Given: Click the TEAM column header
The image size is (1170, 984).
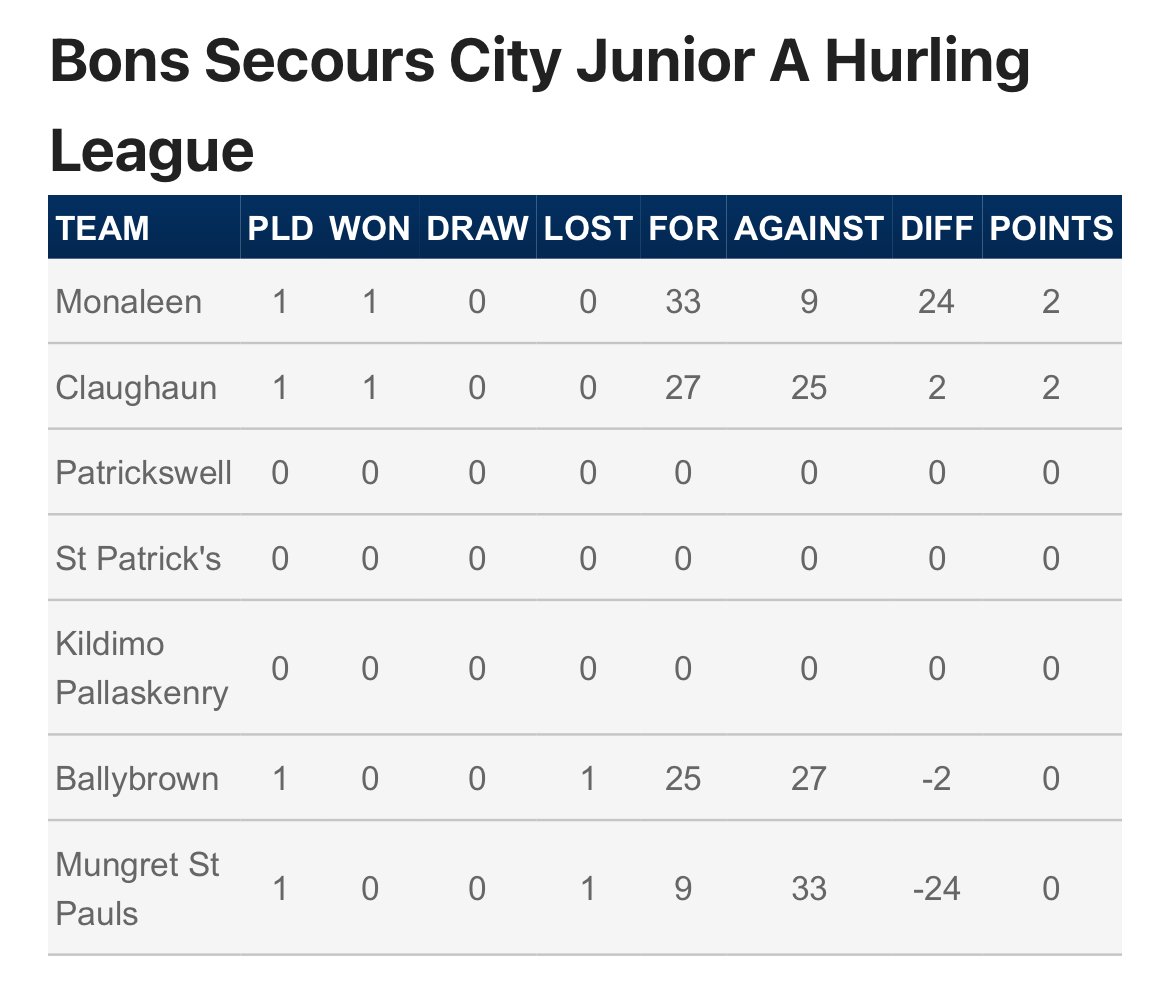Looking at the screenshot, I should (x=102, y=228).
